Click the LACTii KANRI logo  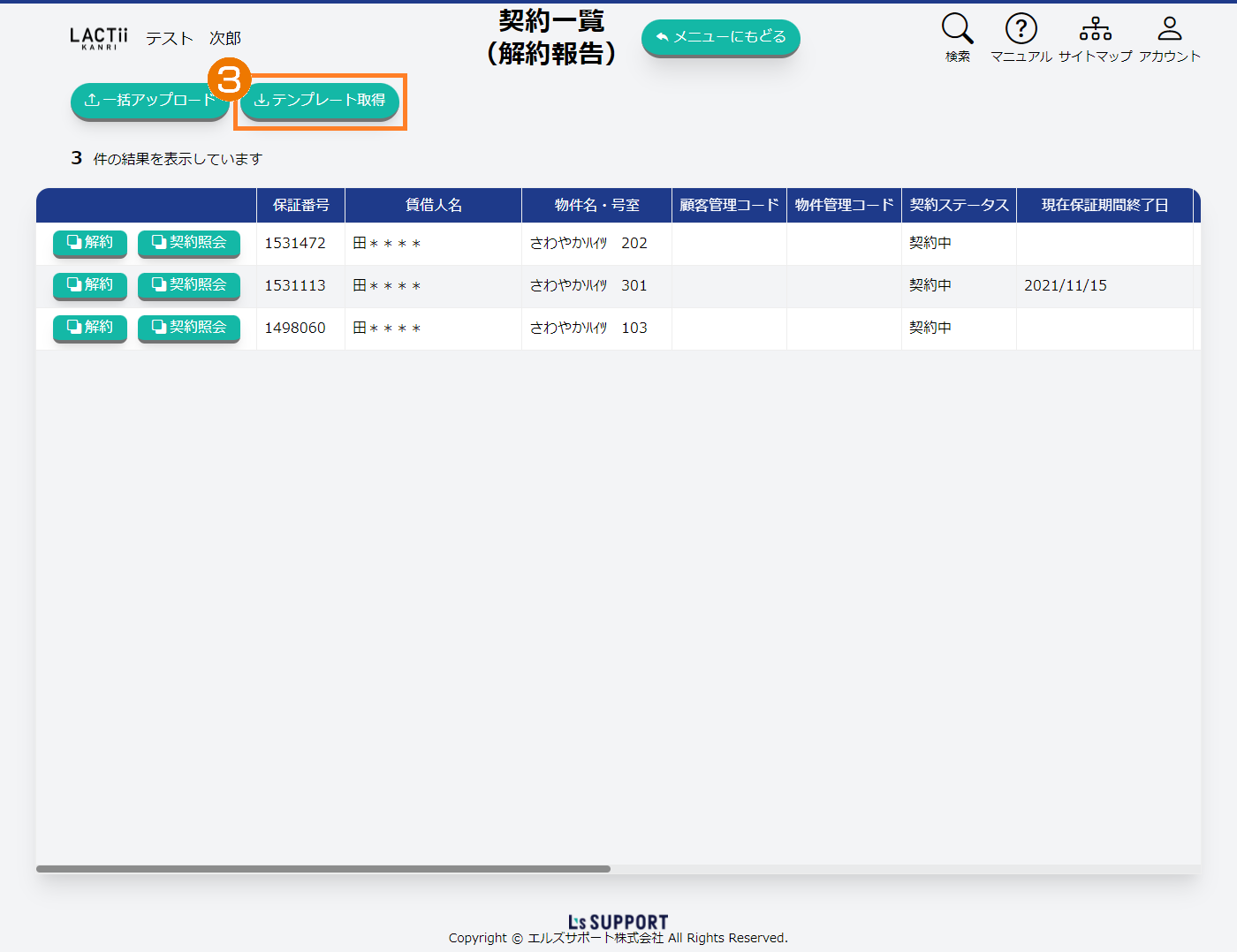pos(99,38)
